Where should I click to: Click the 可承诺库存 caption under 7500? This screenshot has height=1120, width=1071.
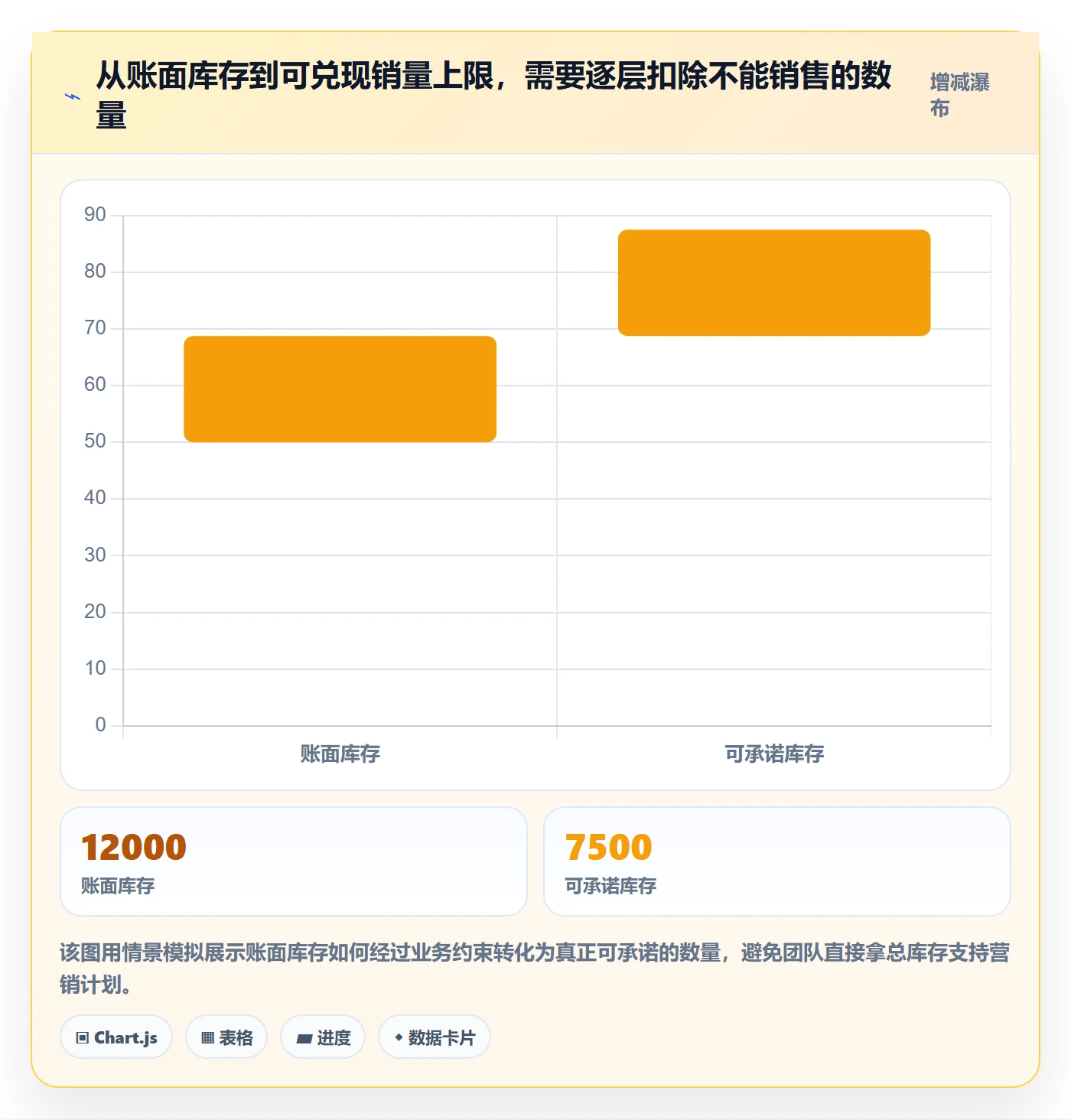coord(610,886)
